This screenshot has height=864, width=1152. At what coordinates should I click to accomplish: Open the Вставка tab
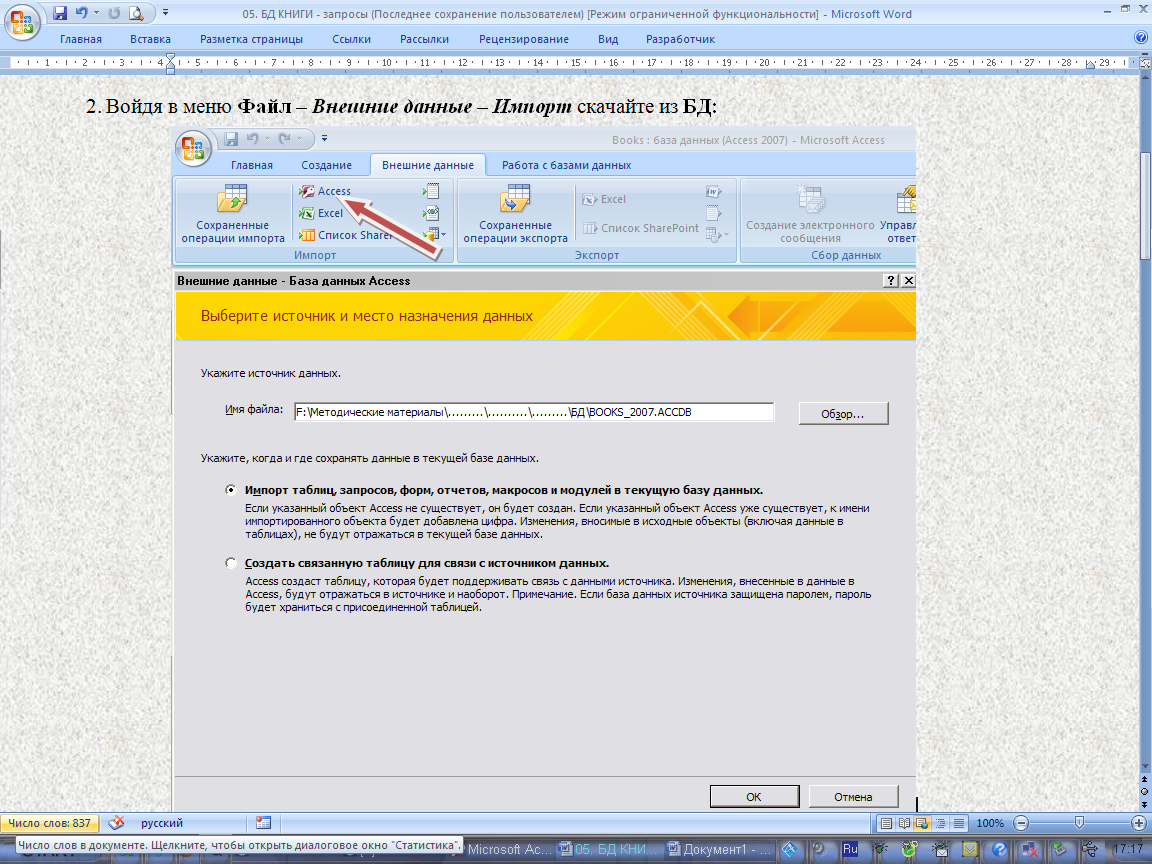pos(151,39)
